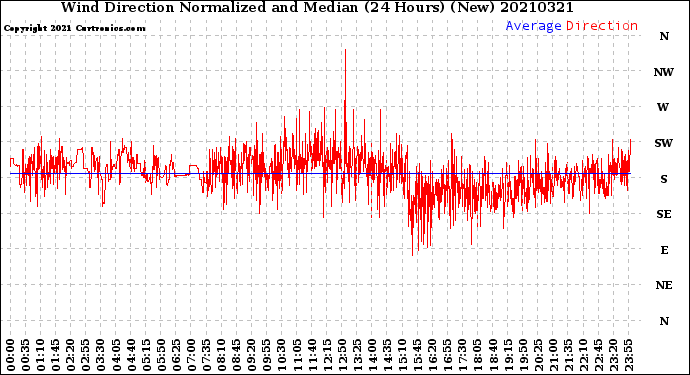Click the "12:15" time label

[x=328, y=355]
